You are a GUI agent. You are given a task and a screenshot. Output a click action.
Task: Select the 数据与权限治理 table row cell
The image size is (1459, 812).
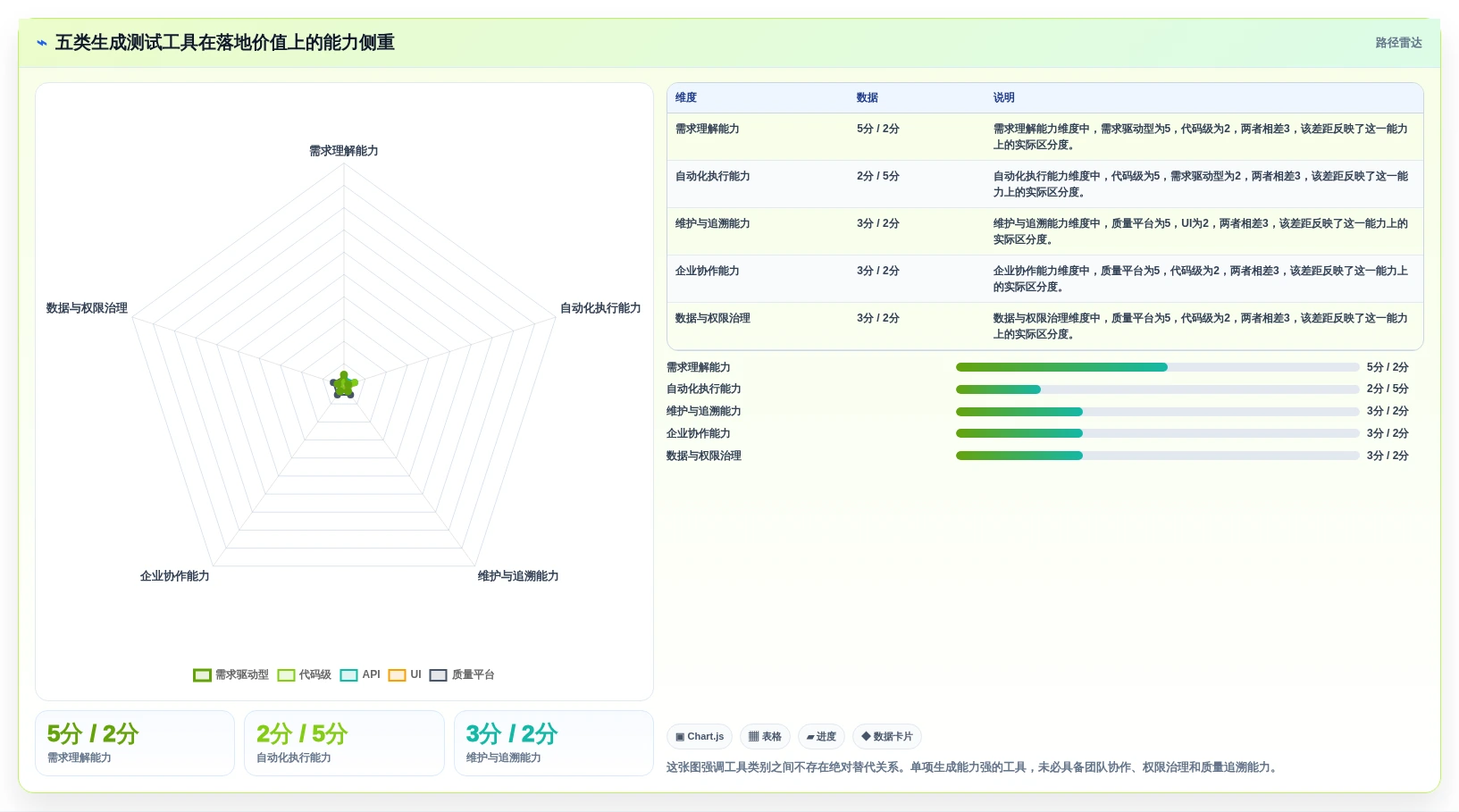[x=713, y=318]
